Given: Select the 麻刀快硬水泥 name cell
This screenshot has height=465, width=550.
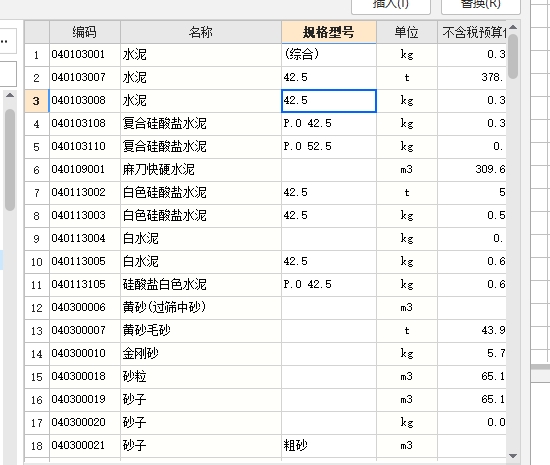Looking at the screenshot, I should pyautogui.click(x=201, y=170).
